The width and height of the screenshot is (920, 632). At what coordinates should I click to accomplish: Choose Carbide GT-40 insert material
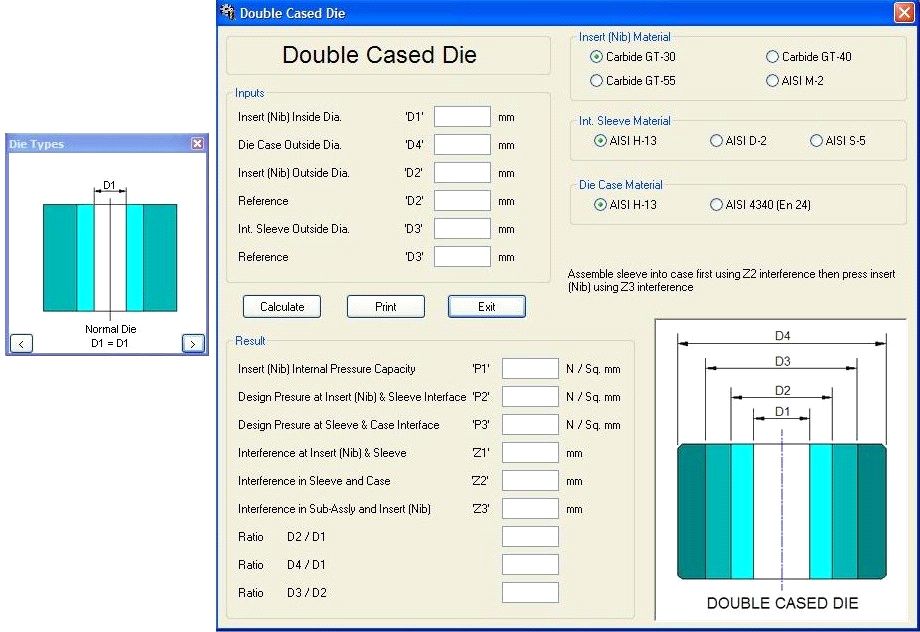pyautogui.click(x=772, y=57)
